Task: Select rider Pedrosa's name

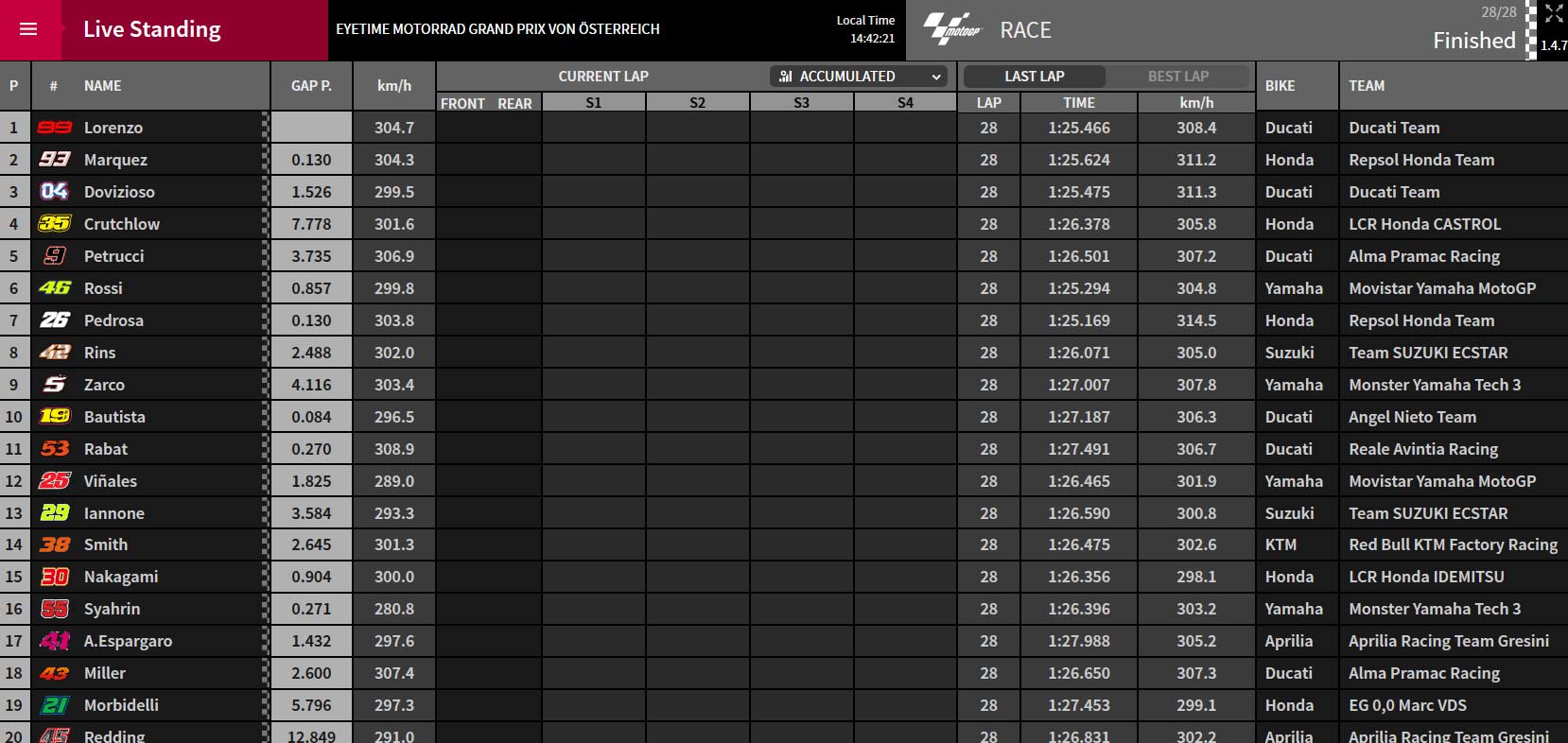Action: 113,320
